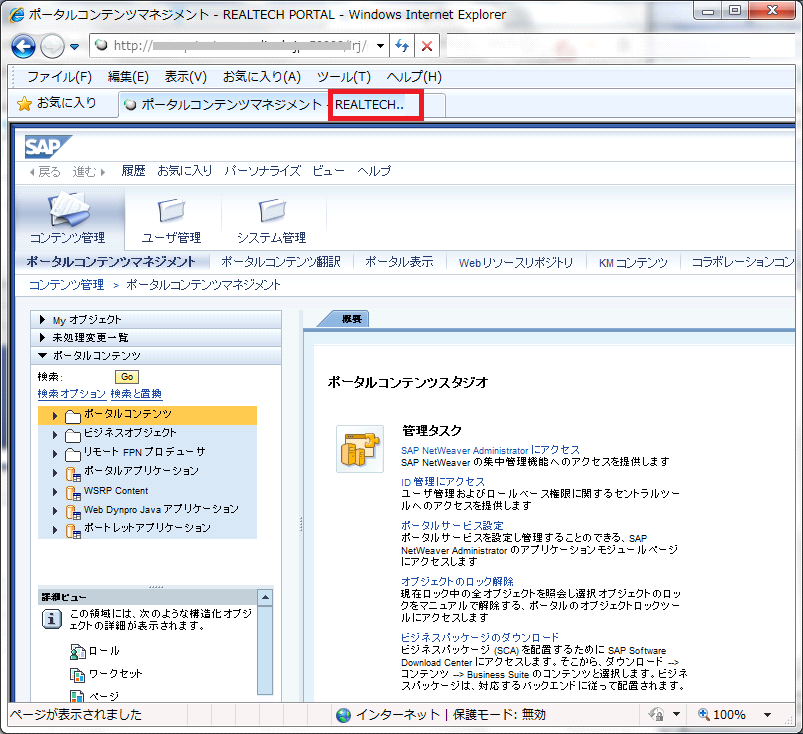Open SAP NetWeaver Administrator にアクセス link
Screen dimensions: 803x734
491,450
